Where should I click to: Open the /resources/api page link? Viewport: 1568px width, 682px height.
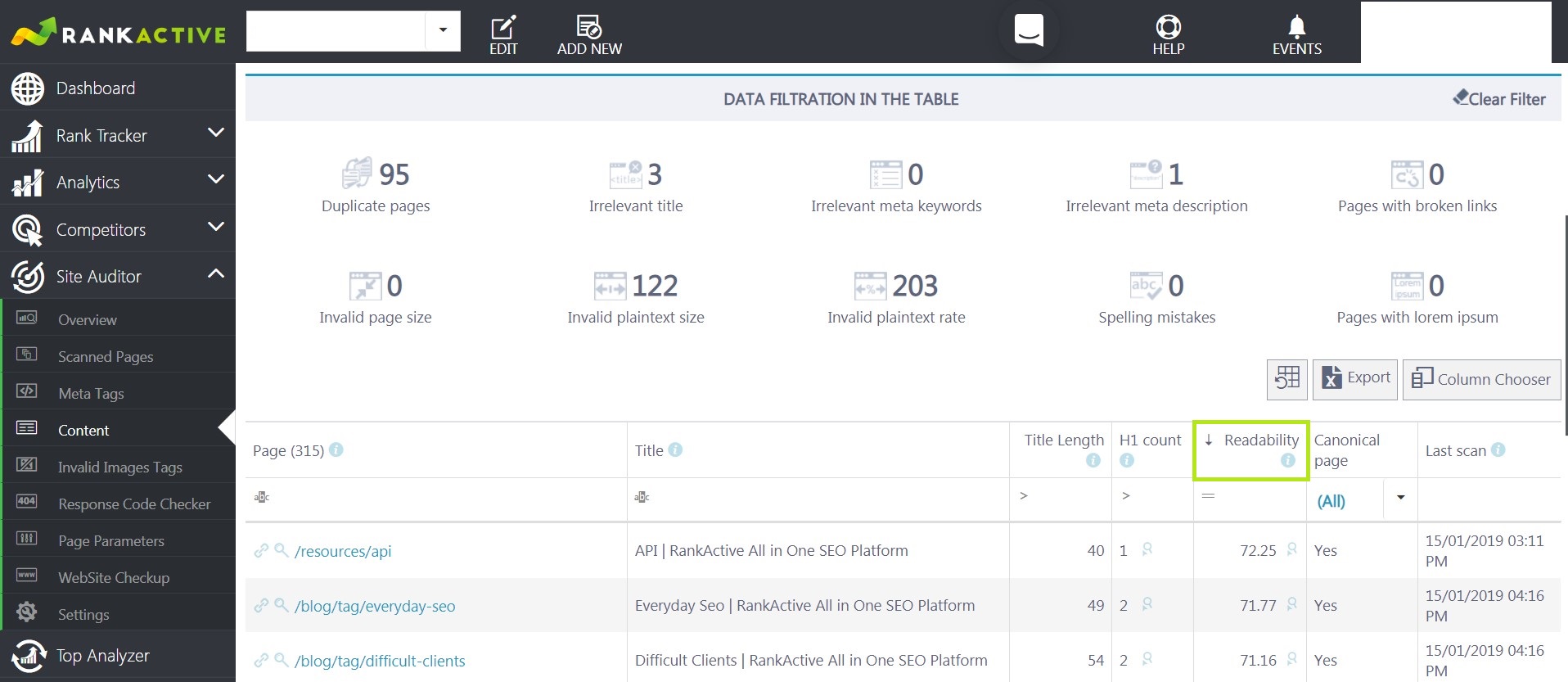coord(343,551)
